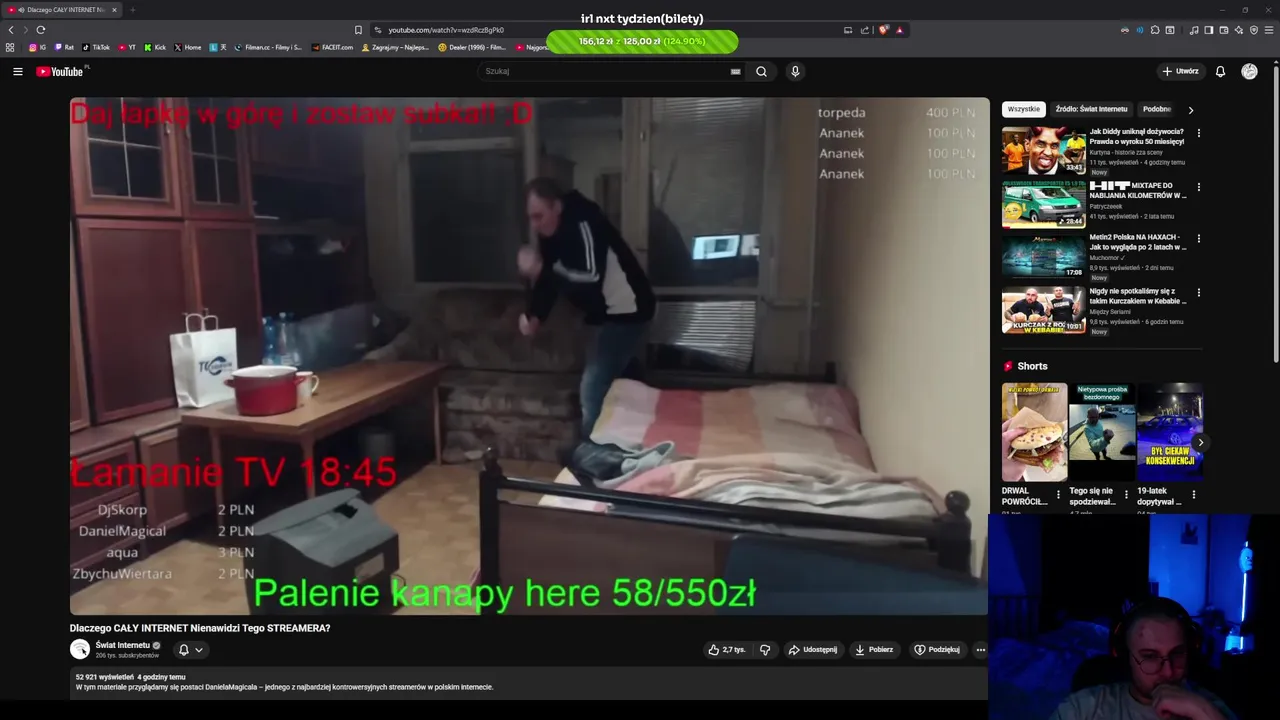Show more filter chips with the right arrow
Screen dimensions: 1280x720
coord(1190,110)
